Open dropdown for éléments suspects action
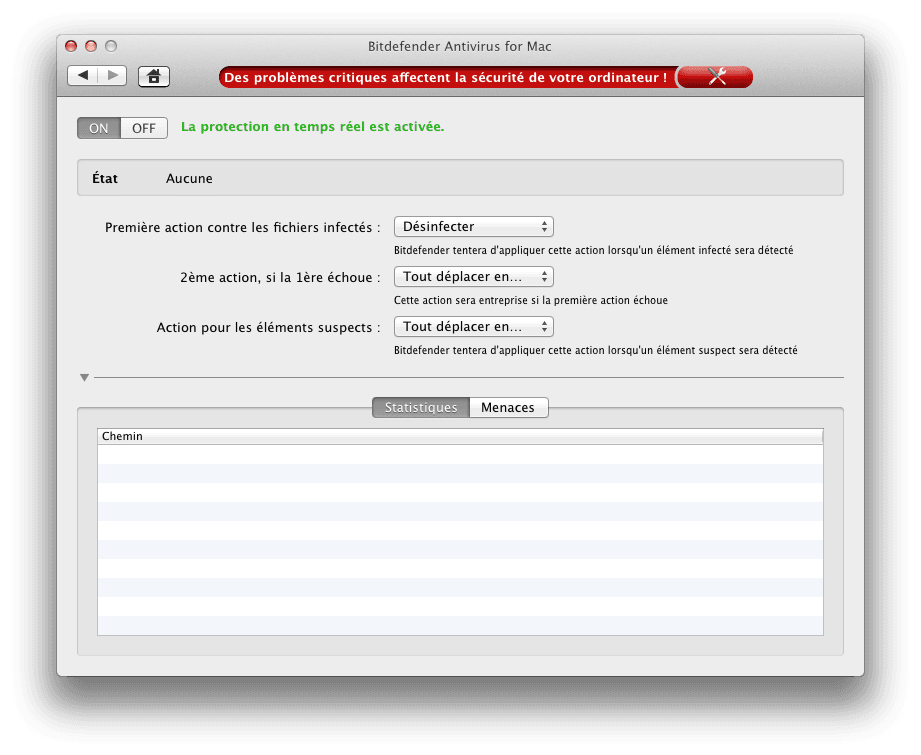The image size is (921, 755). click(x=474, y=327)
